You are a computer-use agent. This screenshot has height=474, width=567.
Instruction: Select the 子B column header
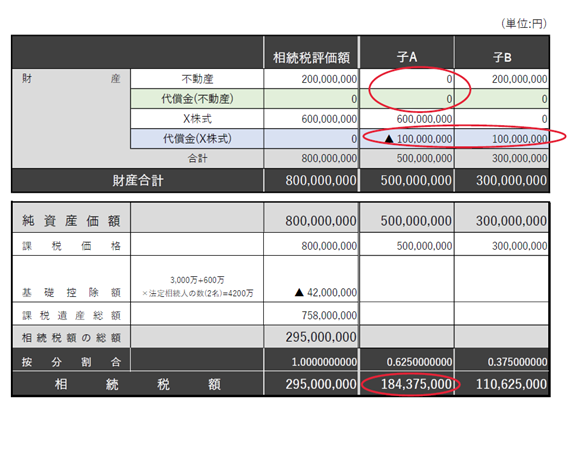502,57
